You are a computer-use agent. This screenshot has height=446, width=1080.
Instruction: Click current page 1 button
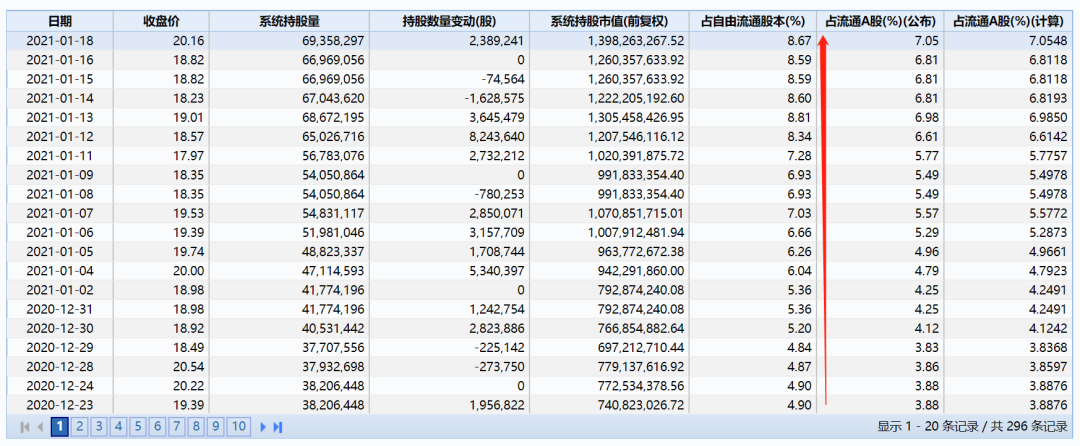tap(60, 427)
